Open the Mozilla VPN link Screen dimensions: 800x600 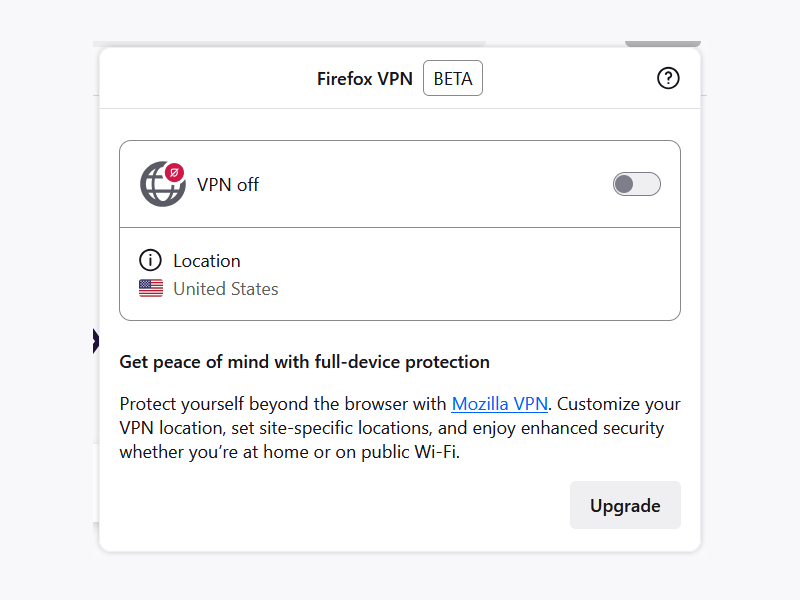(500, 404)
